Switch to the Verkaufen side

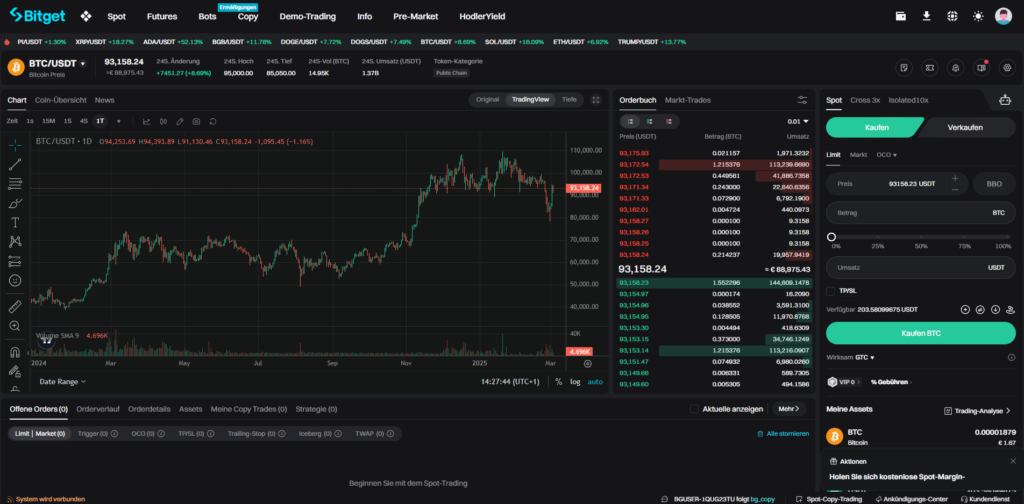click(965, 127)
